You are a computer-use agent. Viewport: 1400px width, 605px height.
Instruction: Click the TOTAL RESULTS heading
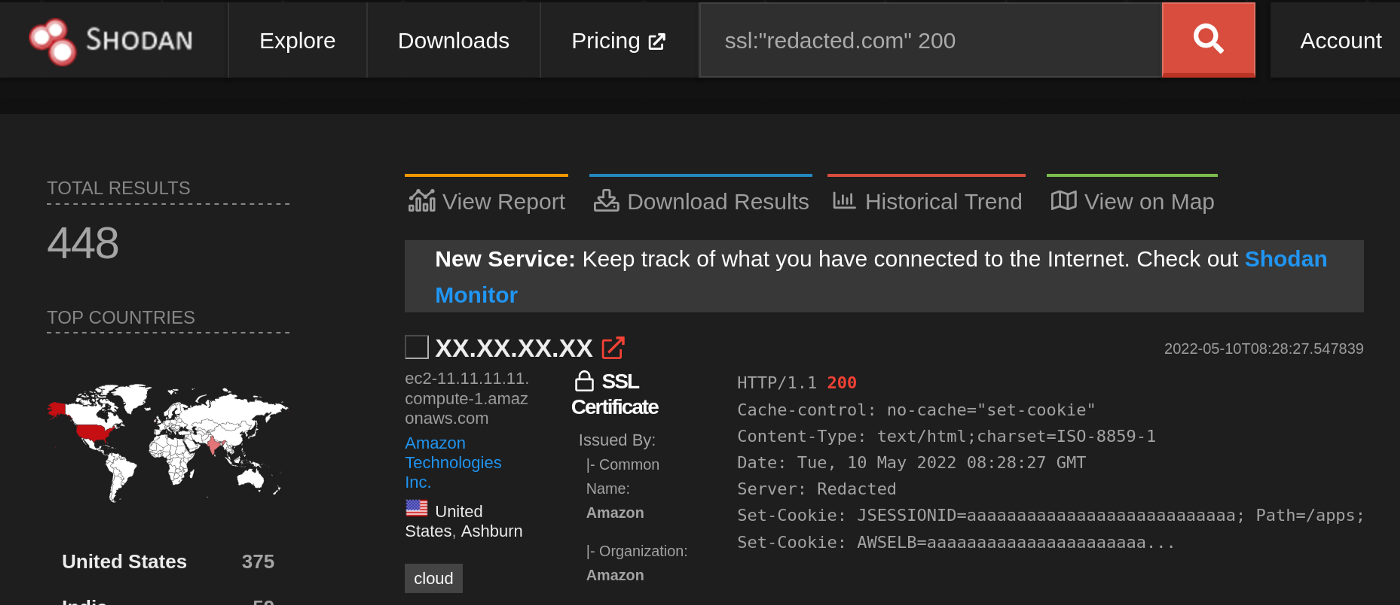point(118,188)
